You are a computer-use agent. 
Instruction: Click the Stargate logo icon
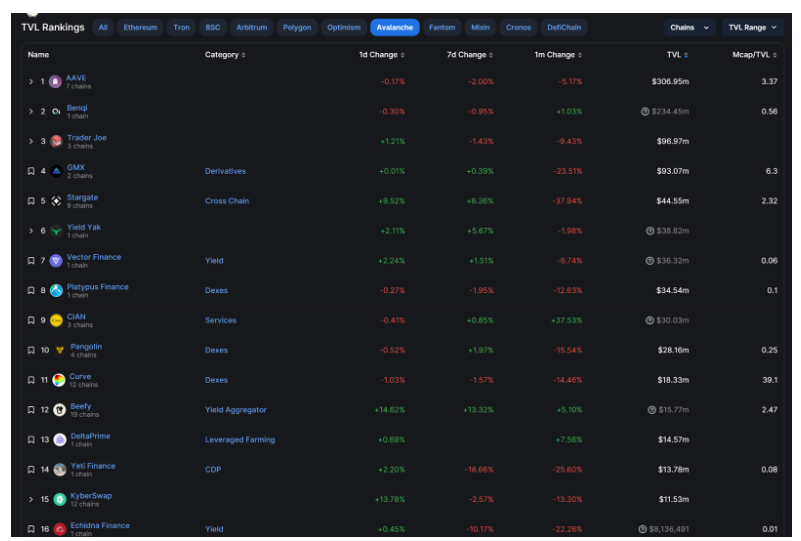[56, 201]
